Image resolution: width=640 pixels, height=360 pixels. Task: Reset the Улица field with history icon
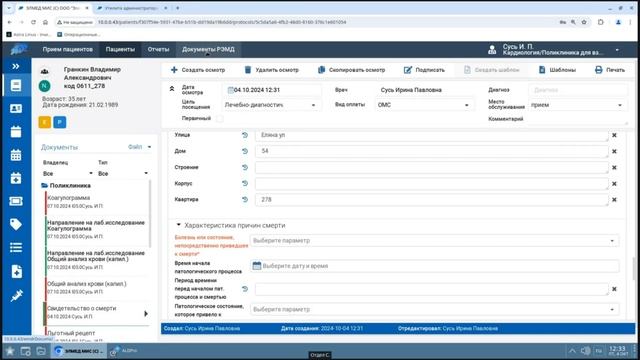tap(245, 135)
